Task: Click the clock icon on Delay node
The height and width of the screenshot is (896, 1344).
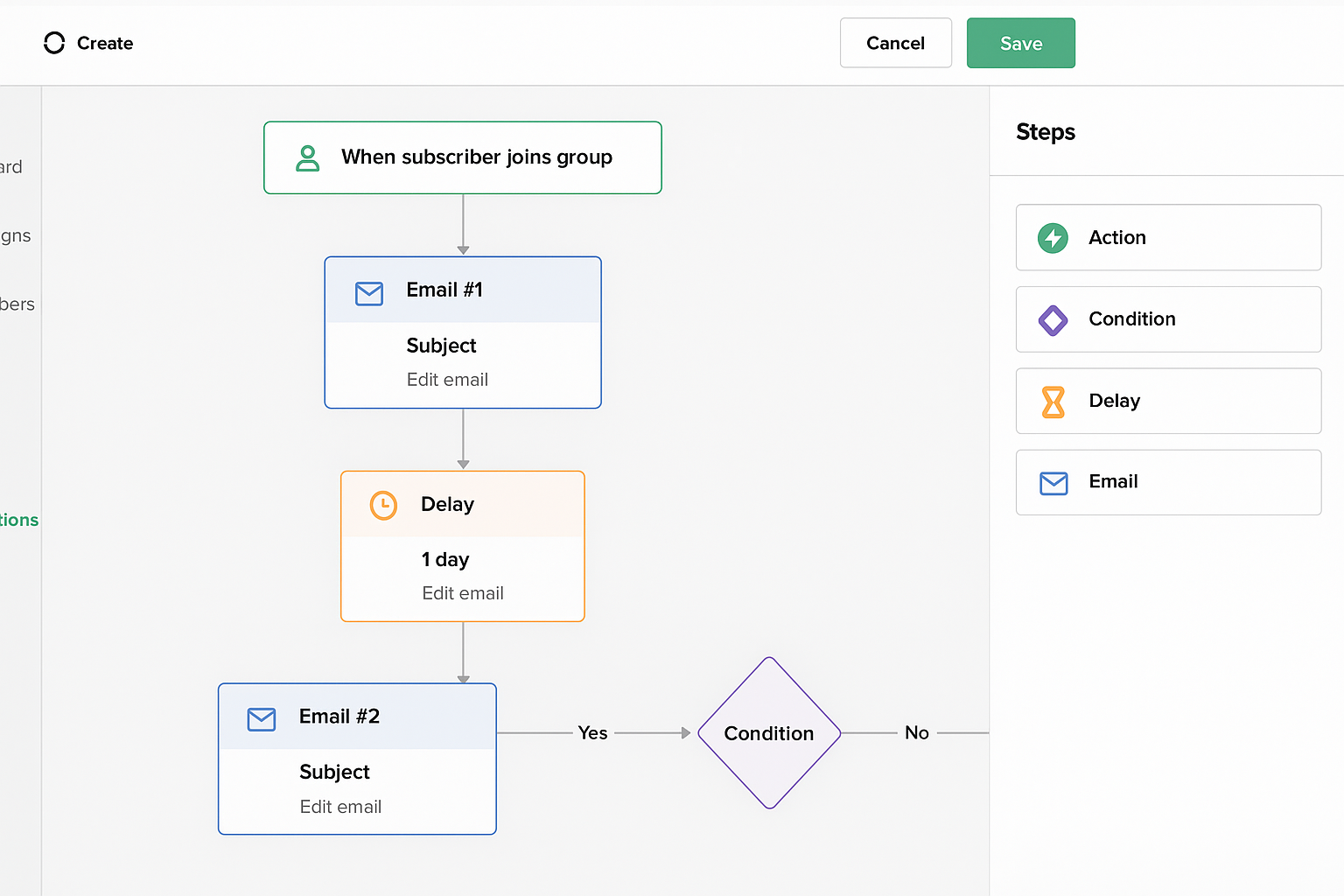Action: [x=383, y=505]
